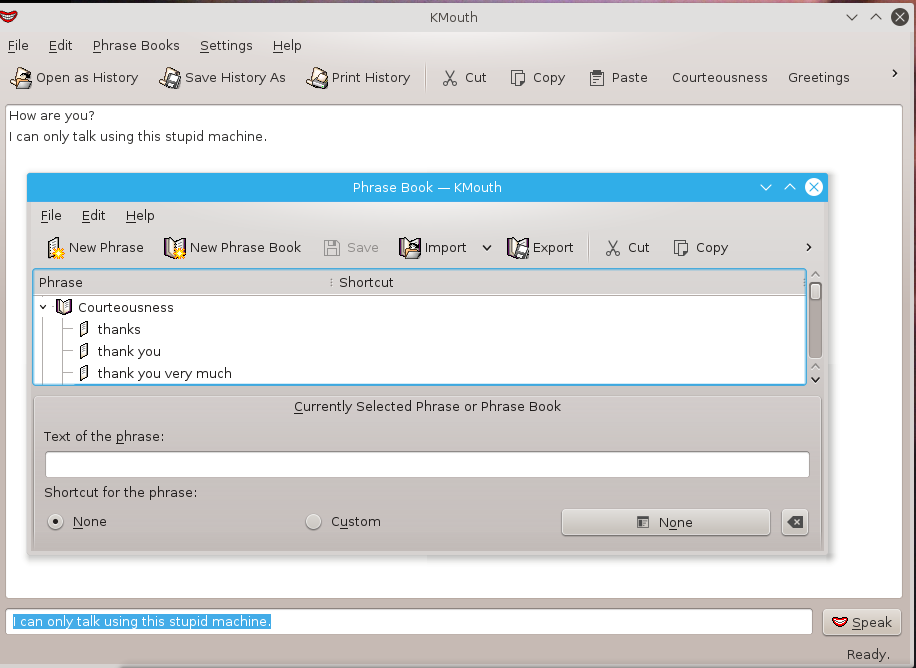Create a New Phrase
Screen dimensions: 916x668
95,248
